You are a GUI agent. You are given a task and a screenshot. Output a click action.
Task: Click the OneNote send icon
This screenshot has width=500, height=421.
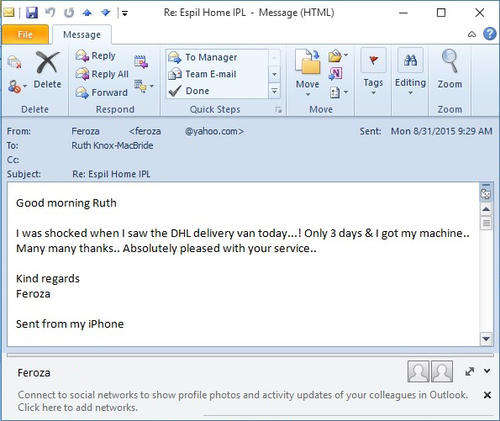click(335, 74)
